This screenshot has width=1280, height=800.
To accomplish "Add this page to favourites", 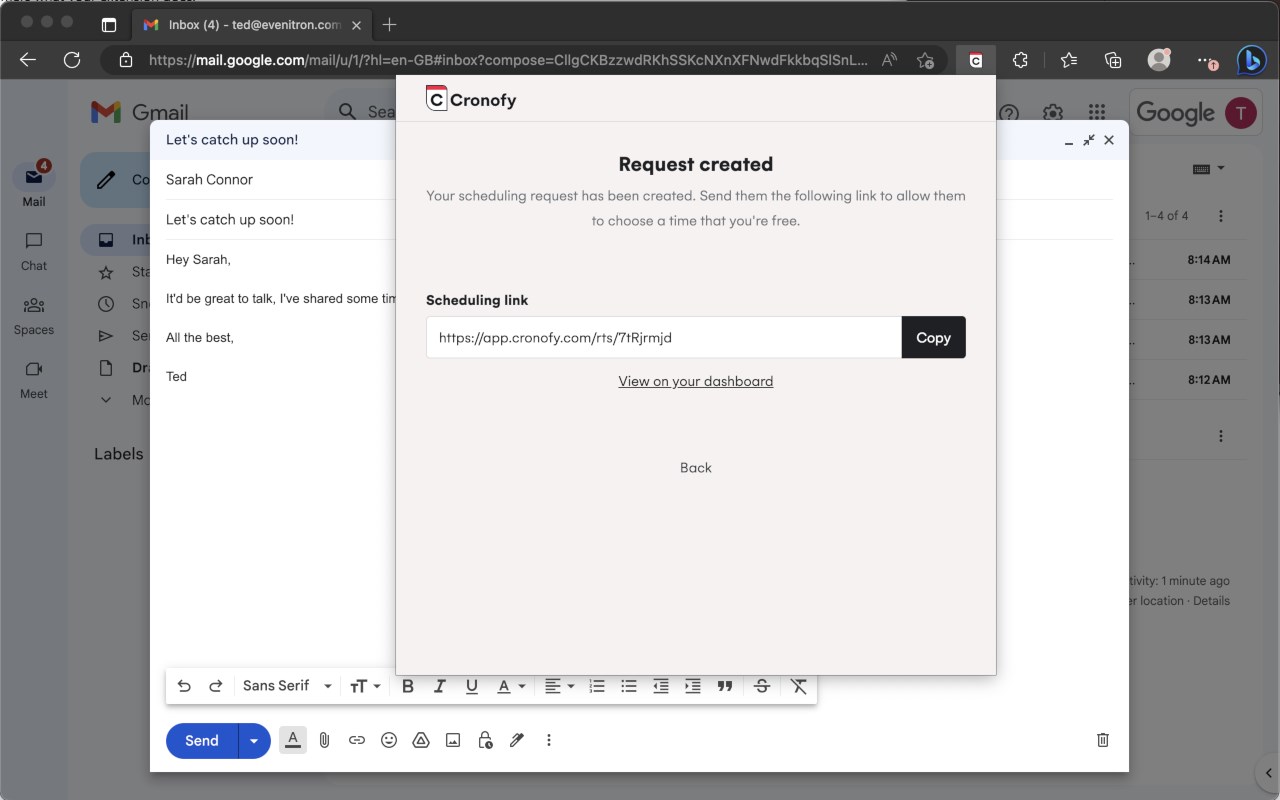I will [926, 60].
